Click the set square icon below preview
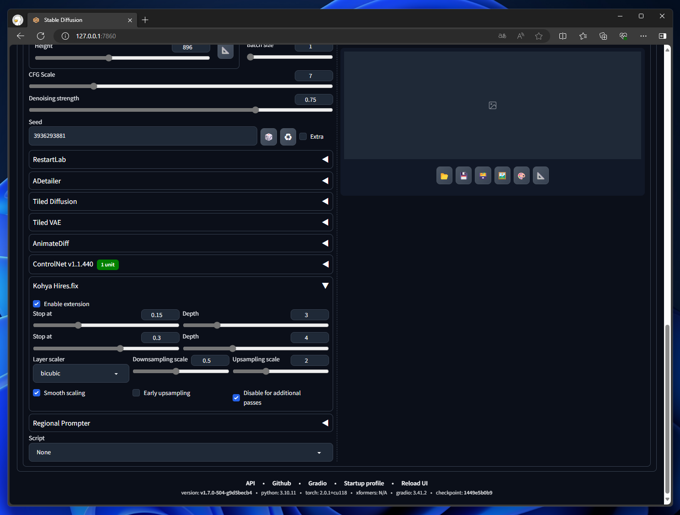The image size is (680, 515). click(x=541, y=176)
